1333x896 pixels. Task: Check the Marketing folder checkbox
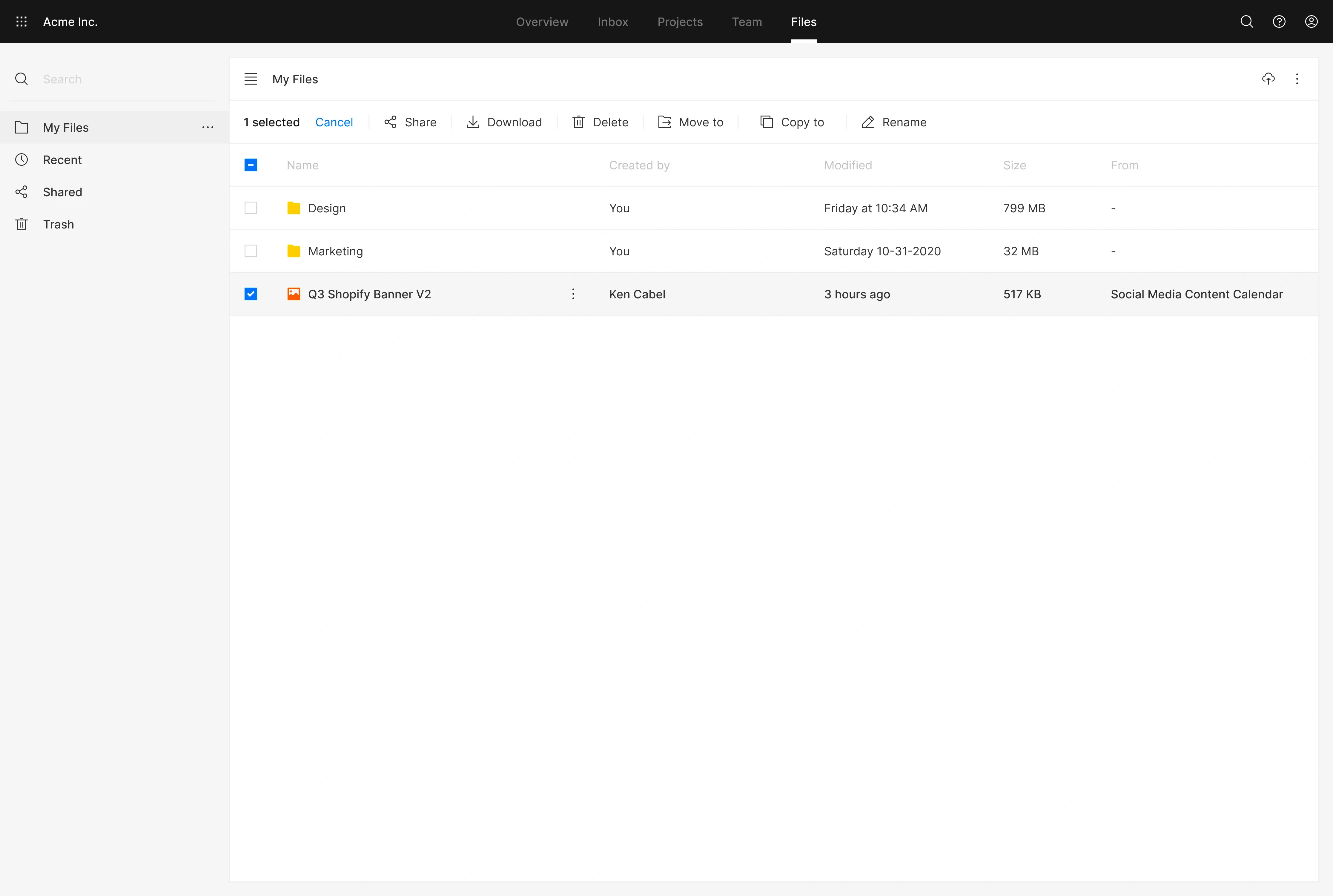251,251
